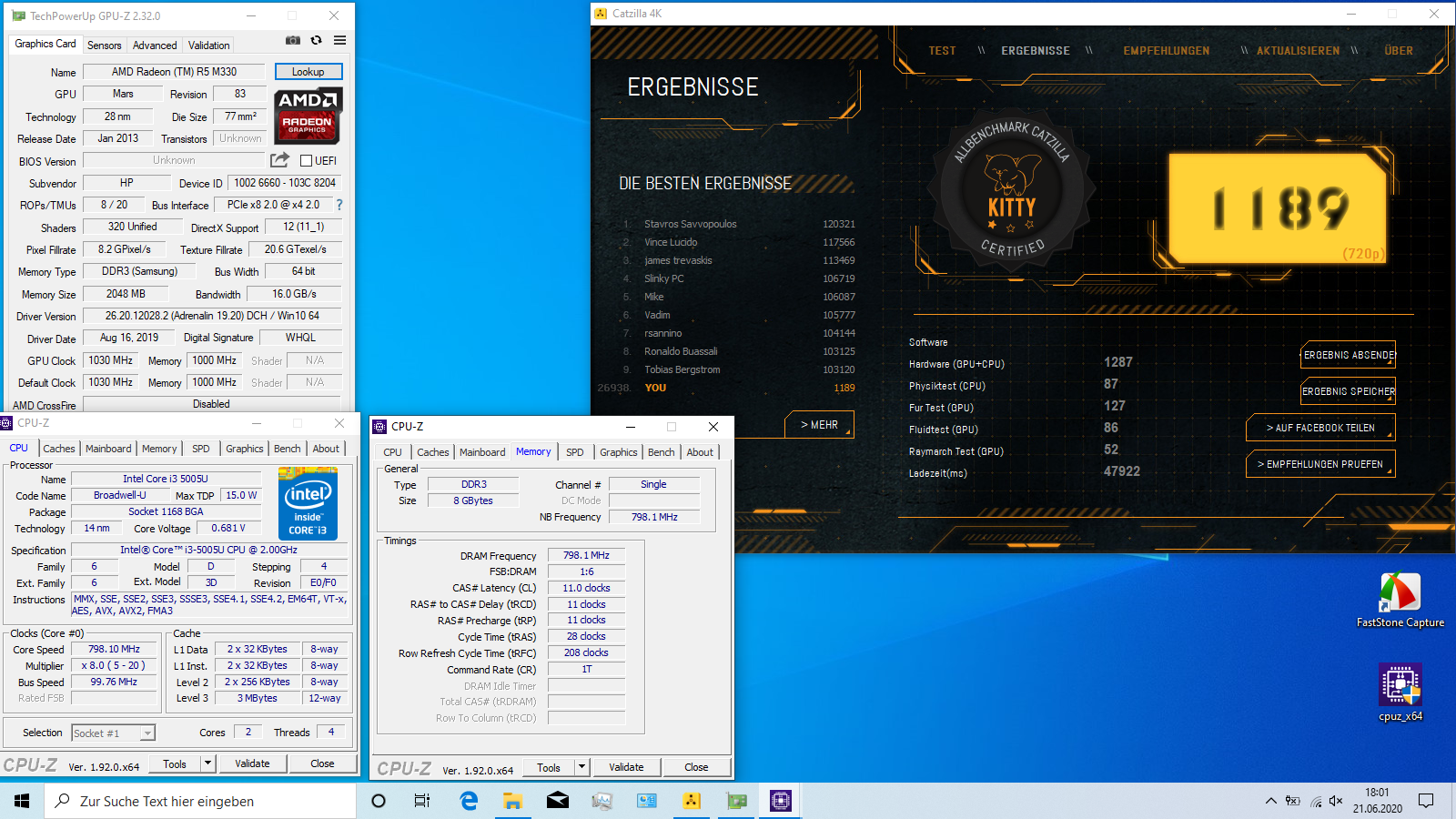Switch to GPU-Z Sensors tab
The width and height of the screenshot is (1456, 819).
tap(104, 45)
